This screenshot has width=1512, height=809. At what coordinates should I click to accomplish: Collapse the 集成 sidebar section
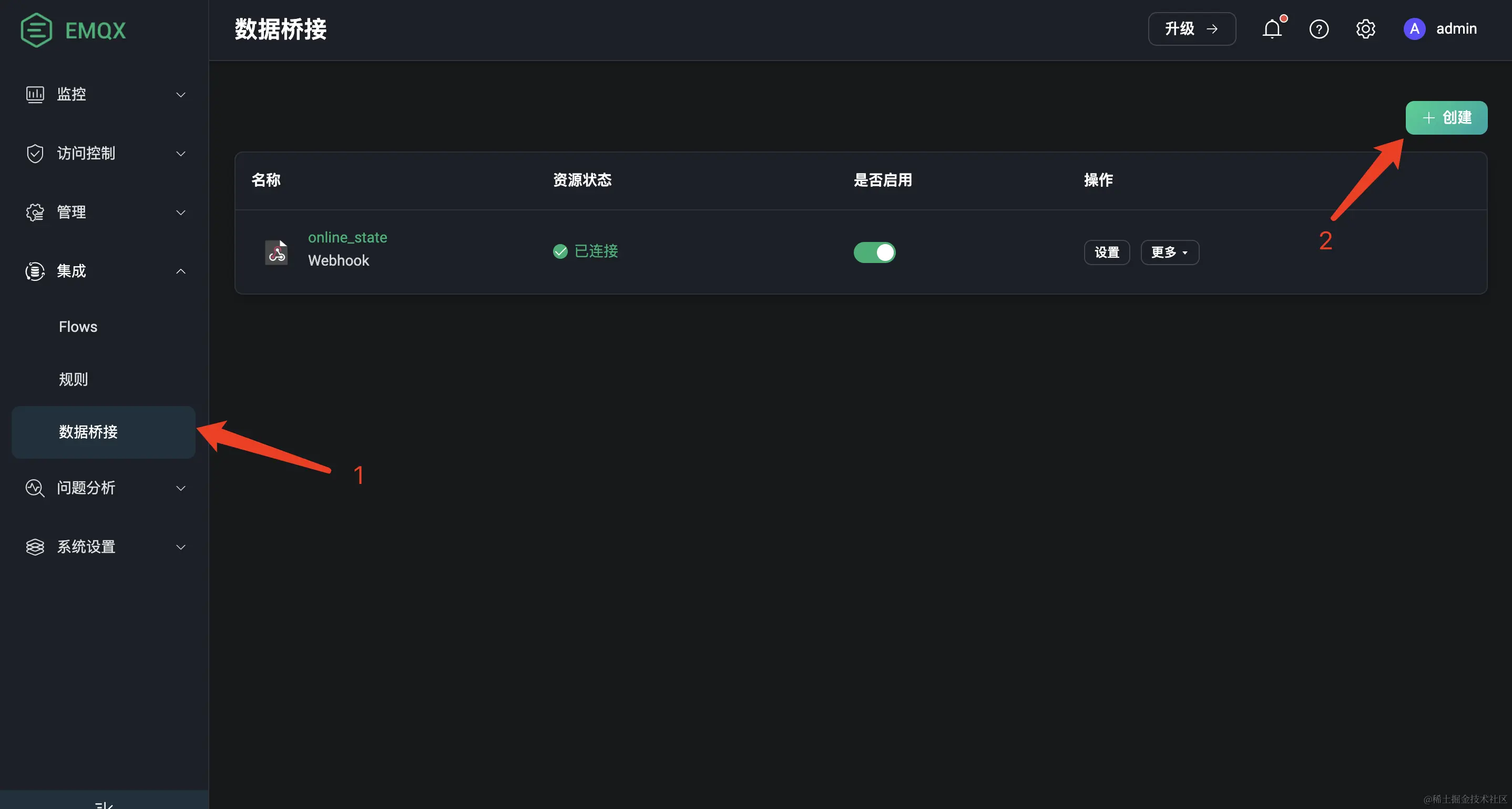click(181, 271)
